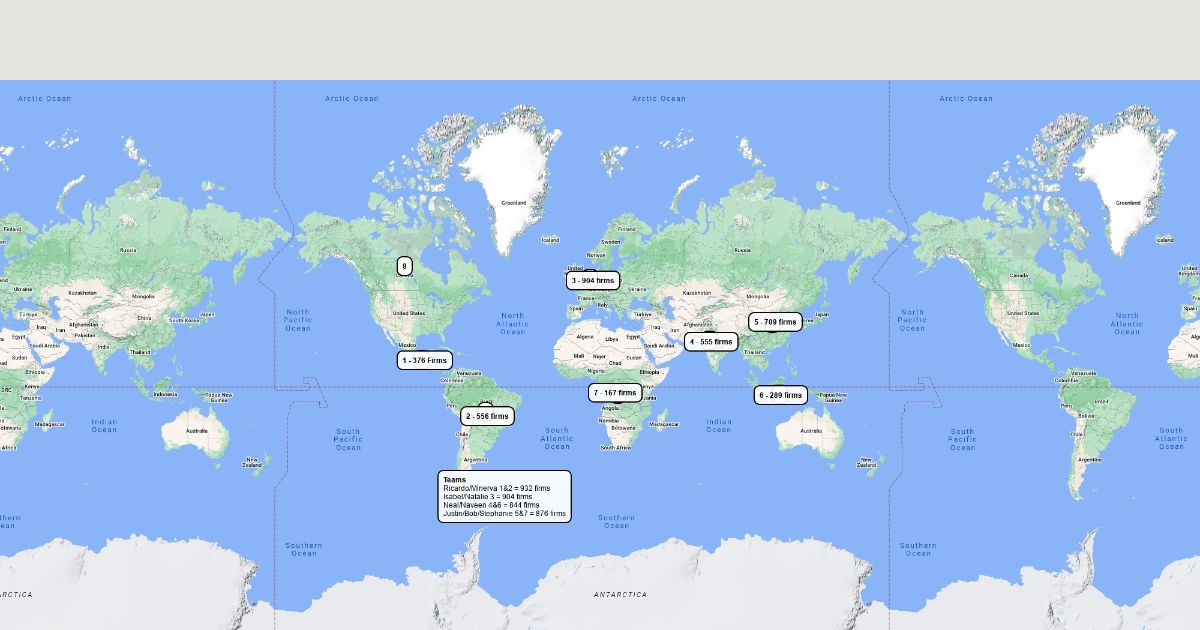The image size is (1200, 630).
Task: Select 'Neal/Naveen 4&6 = 844 firms' line
Action: tap(491, 505)
